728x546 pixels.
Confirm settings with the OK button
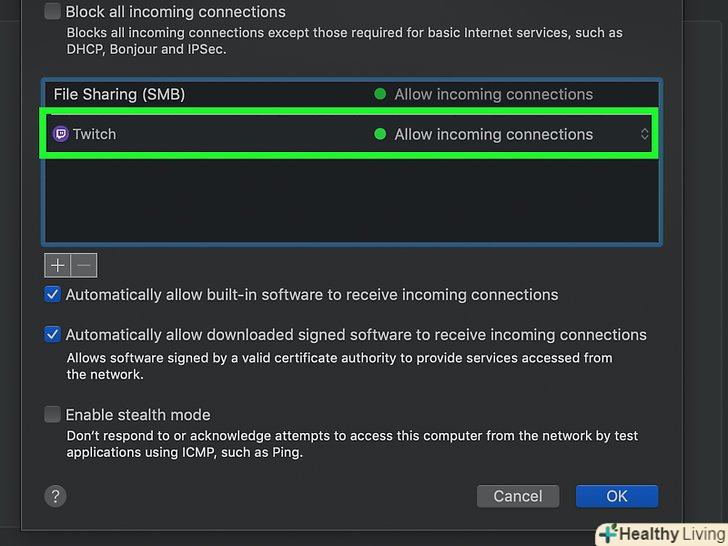coord(616,496)
